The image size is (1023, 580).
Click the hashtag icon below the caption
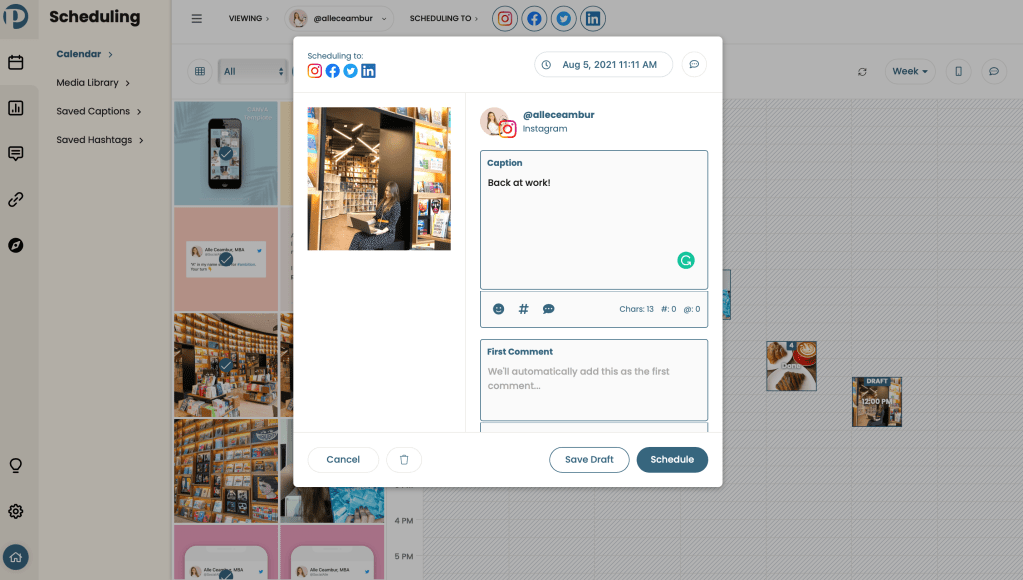523,309
